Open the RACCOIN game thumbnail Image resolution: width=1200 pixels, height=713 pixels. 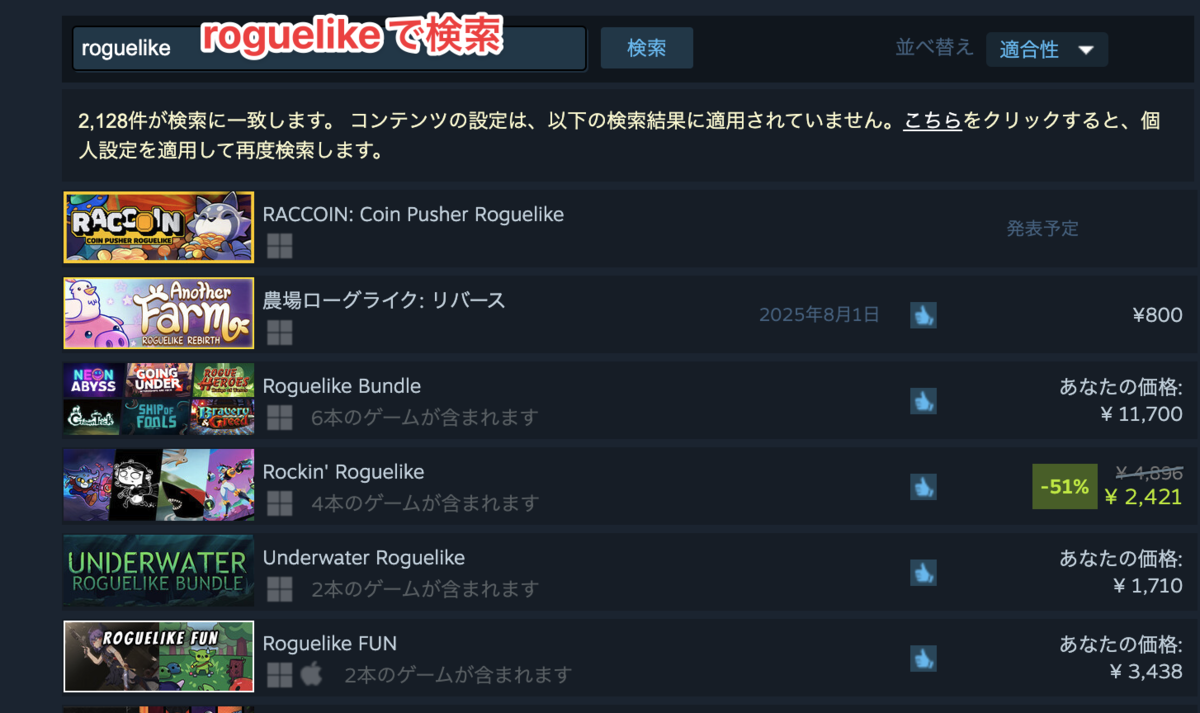pyautogui.click(x=158, y=227)
